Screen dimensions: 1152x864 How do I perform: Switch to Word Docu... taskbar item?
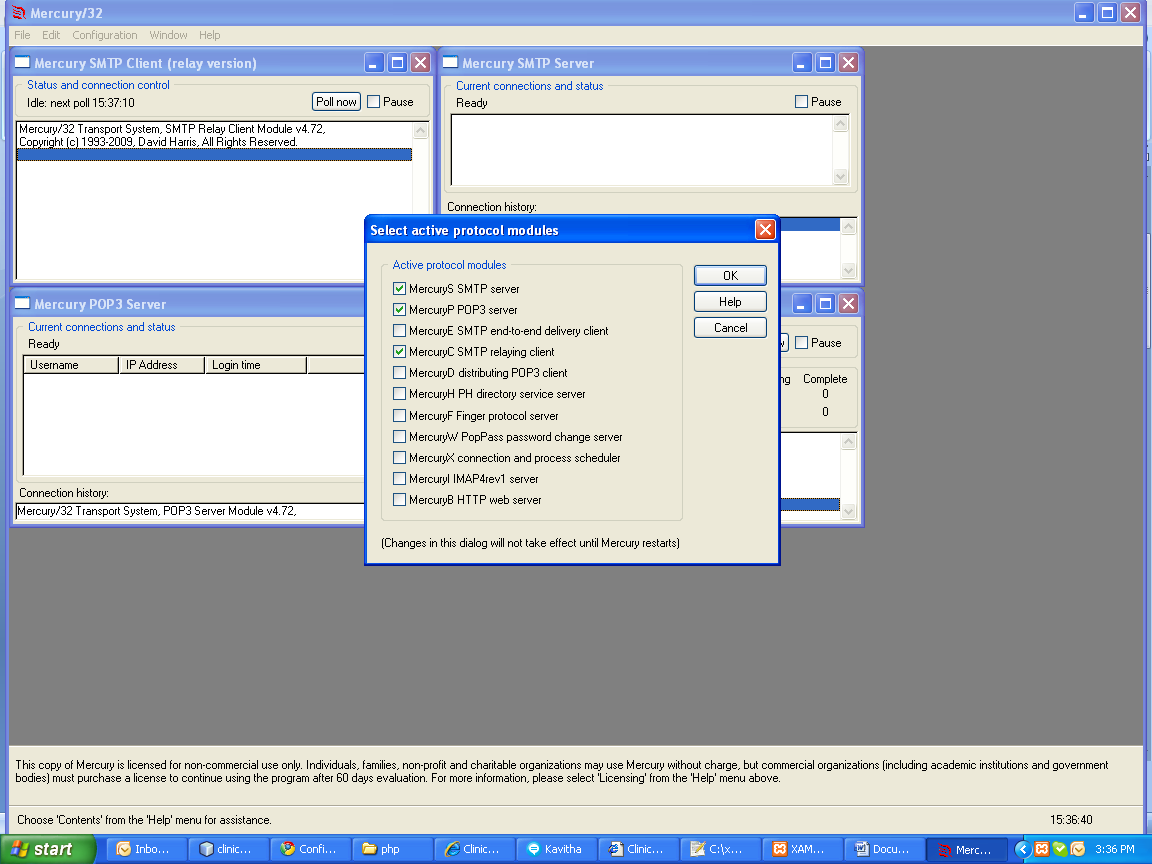pyautogui.click(x=883, y=849)
